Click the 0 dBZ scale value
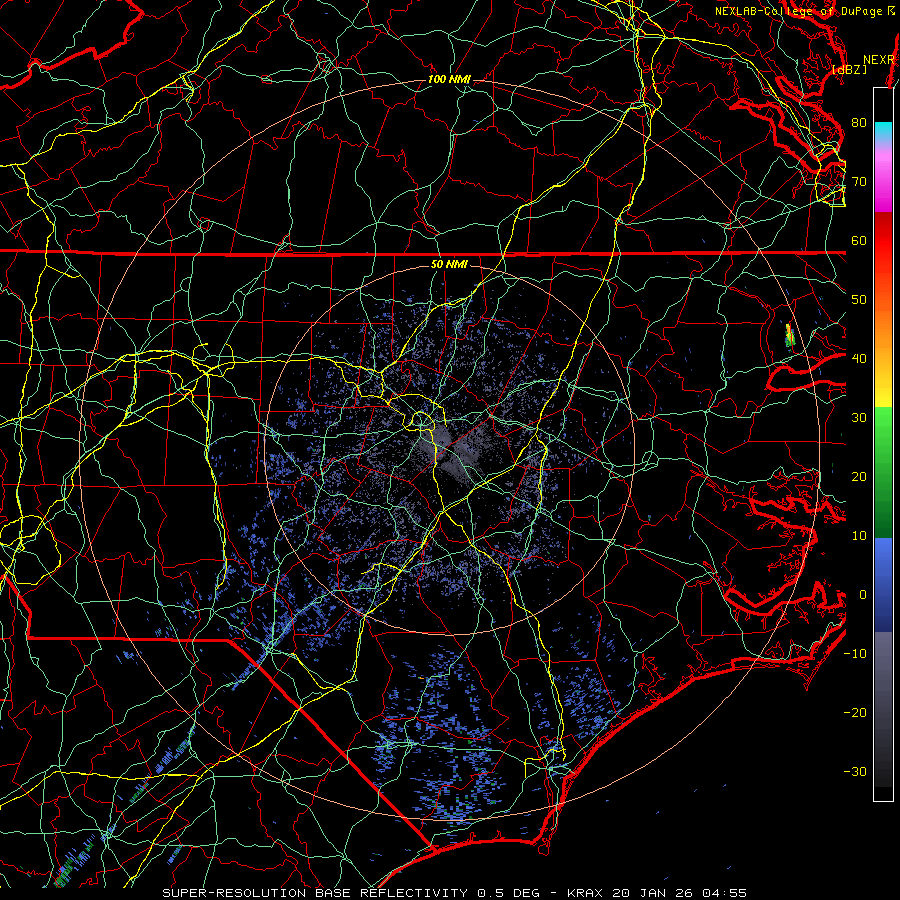The height and width of the screenshot is (900, 900). pos(863,595)
